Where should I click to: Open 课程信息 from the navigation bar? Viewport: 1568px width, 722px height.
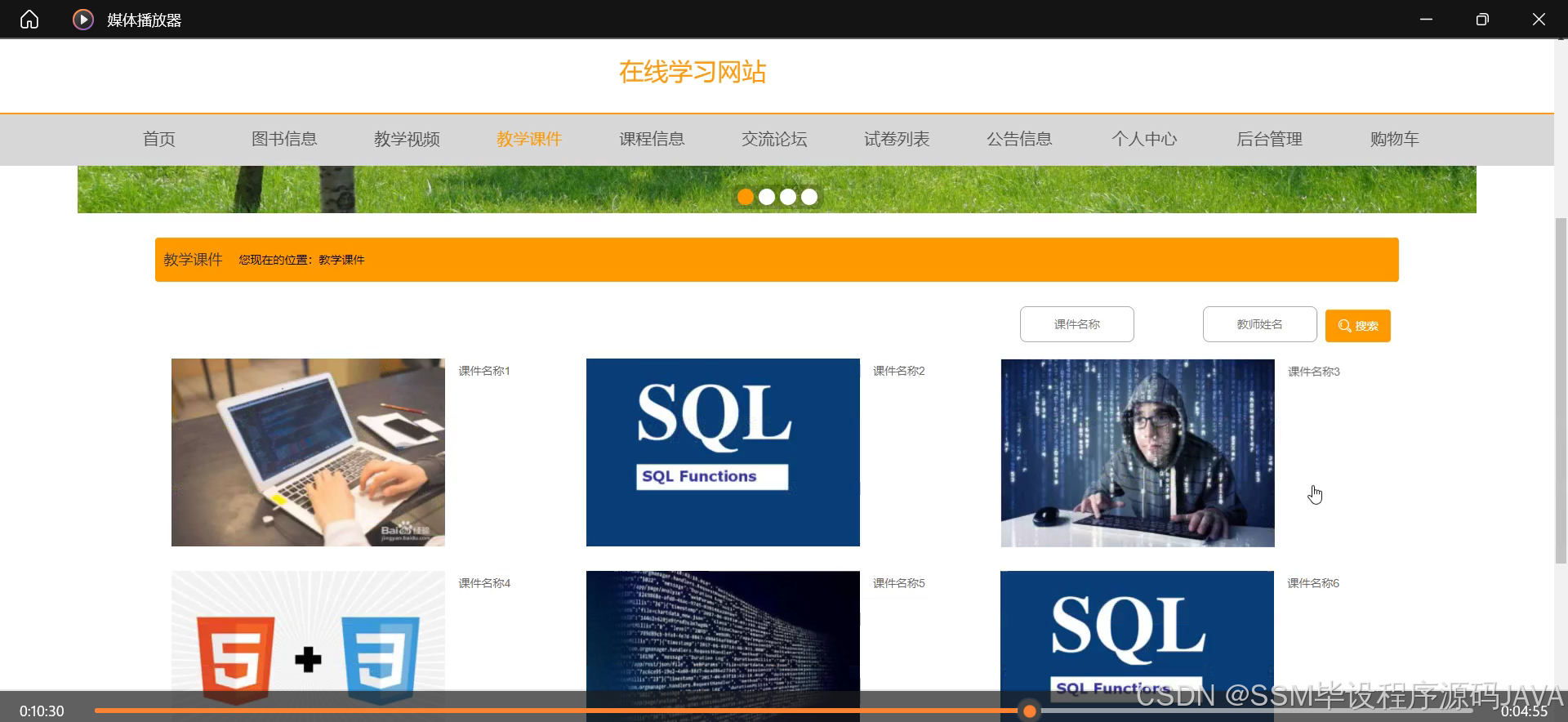[x=652, y=139]
